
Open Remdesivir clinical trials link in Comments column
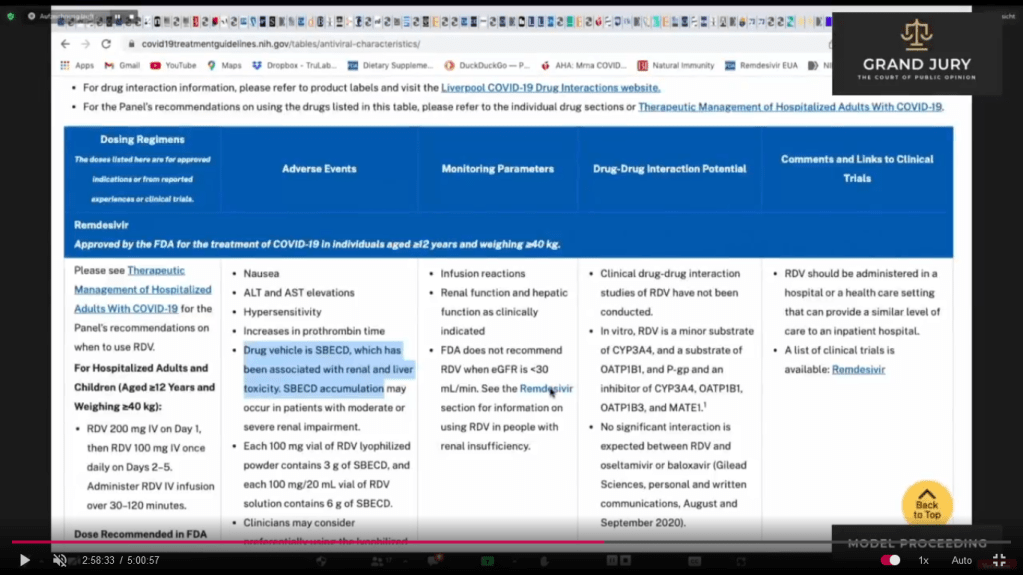coord(858,370)
